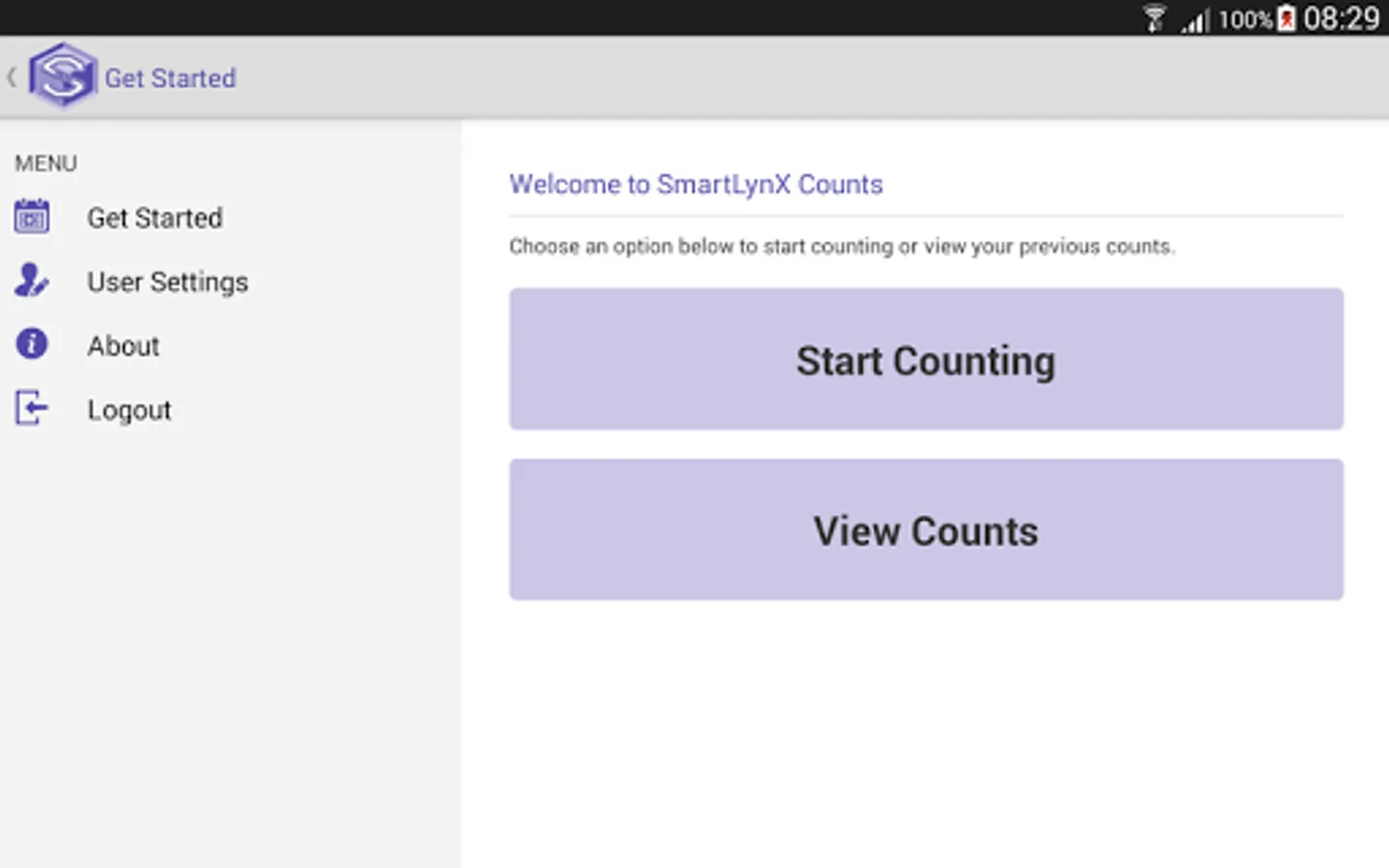Open User Settings menu item
1389x868 pixels.
tap(168, 282)
